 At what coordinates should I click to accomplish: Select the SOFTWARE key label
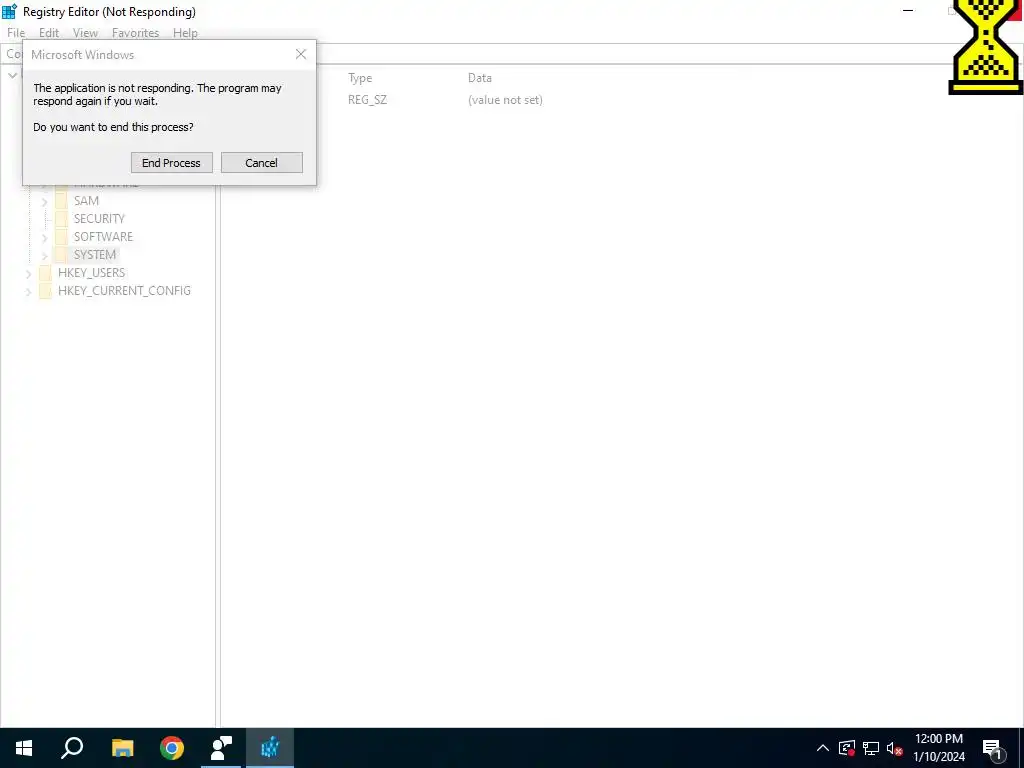point(103,236)
